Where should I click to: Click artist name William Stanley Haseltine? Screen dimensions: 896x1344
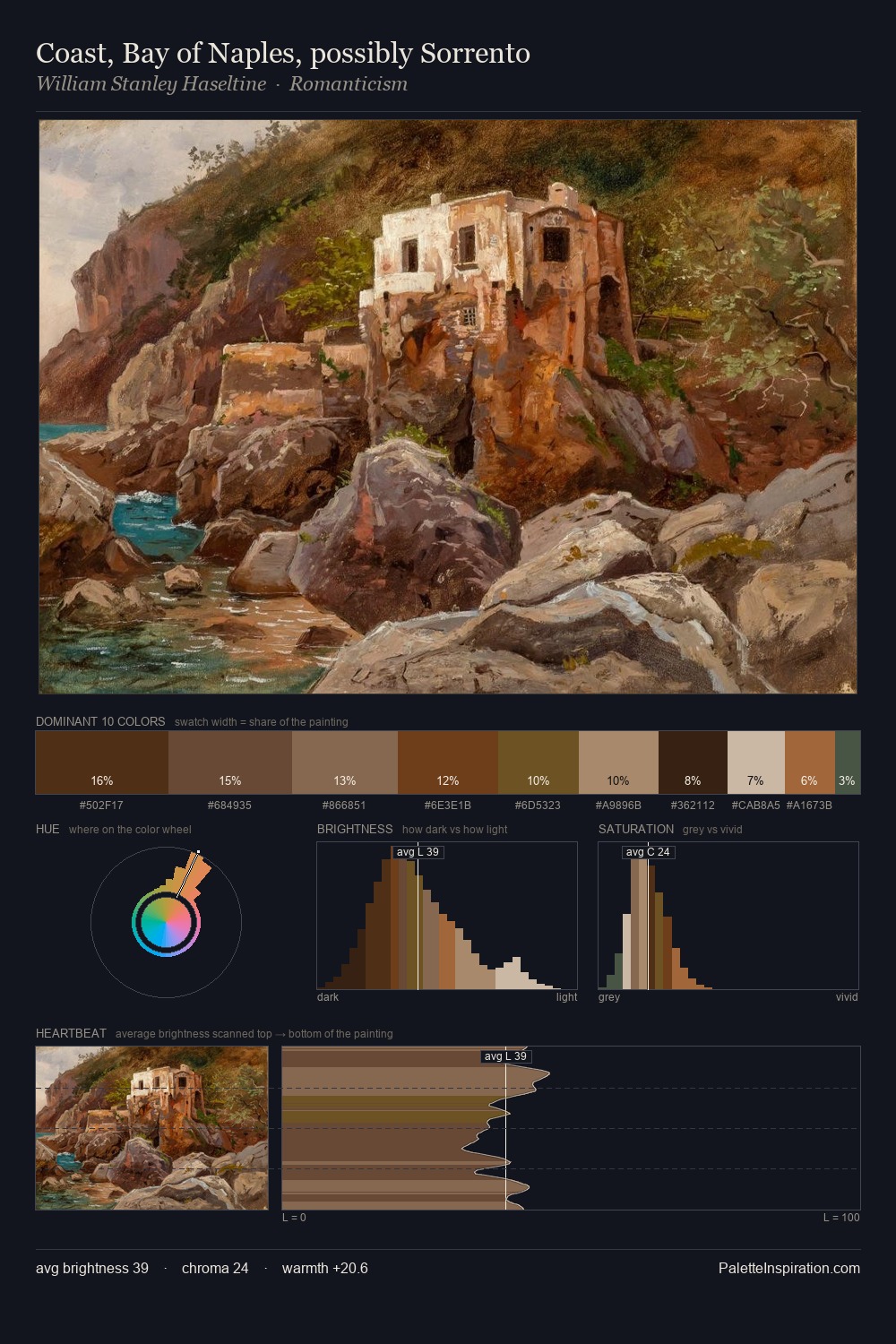(x=151, y=84)
